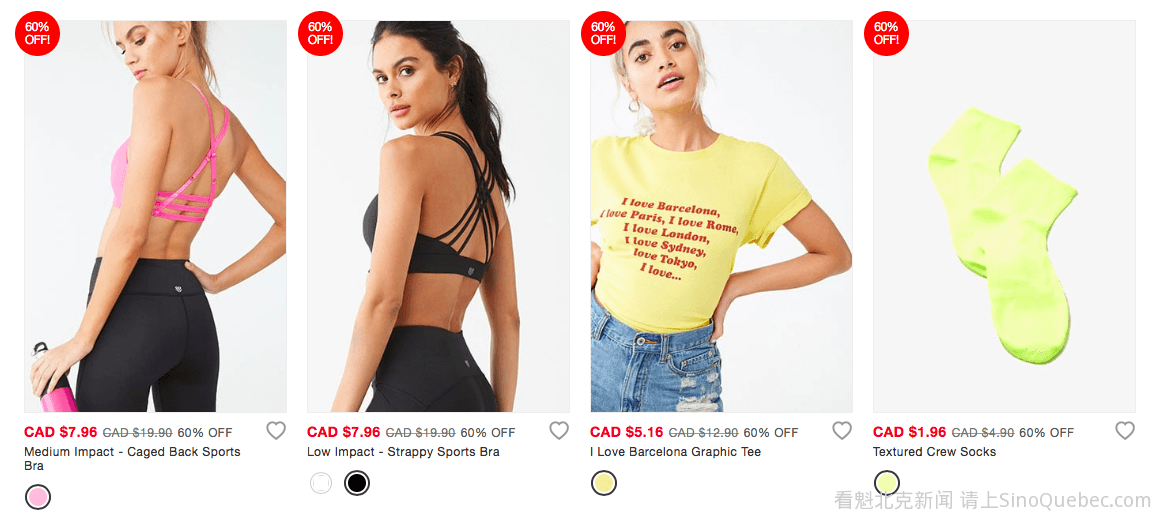1155x516 pixels.
Task: Add Strappy Sports Bra to wishlist heart
Action: [559, 431]
